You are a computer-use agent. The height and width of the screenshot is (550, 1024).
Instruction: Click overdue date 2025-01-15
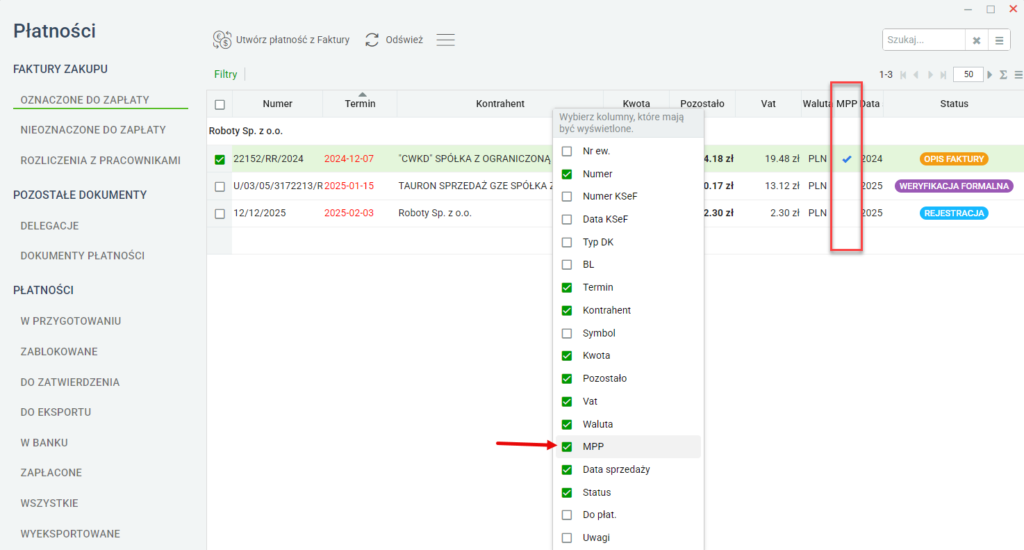[x=349, y=186]
